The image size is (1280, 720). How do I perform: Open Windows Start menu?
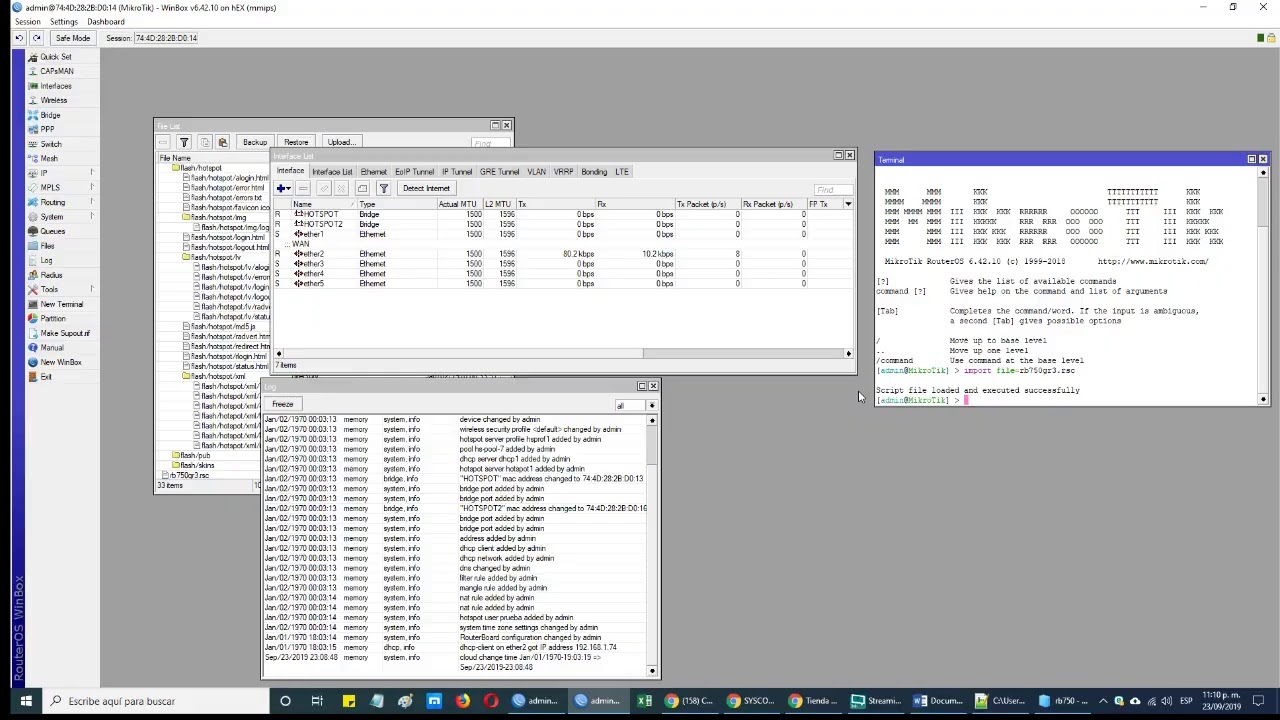tap(26, 701)
